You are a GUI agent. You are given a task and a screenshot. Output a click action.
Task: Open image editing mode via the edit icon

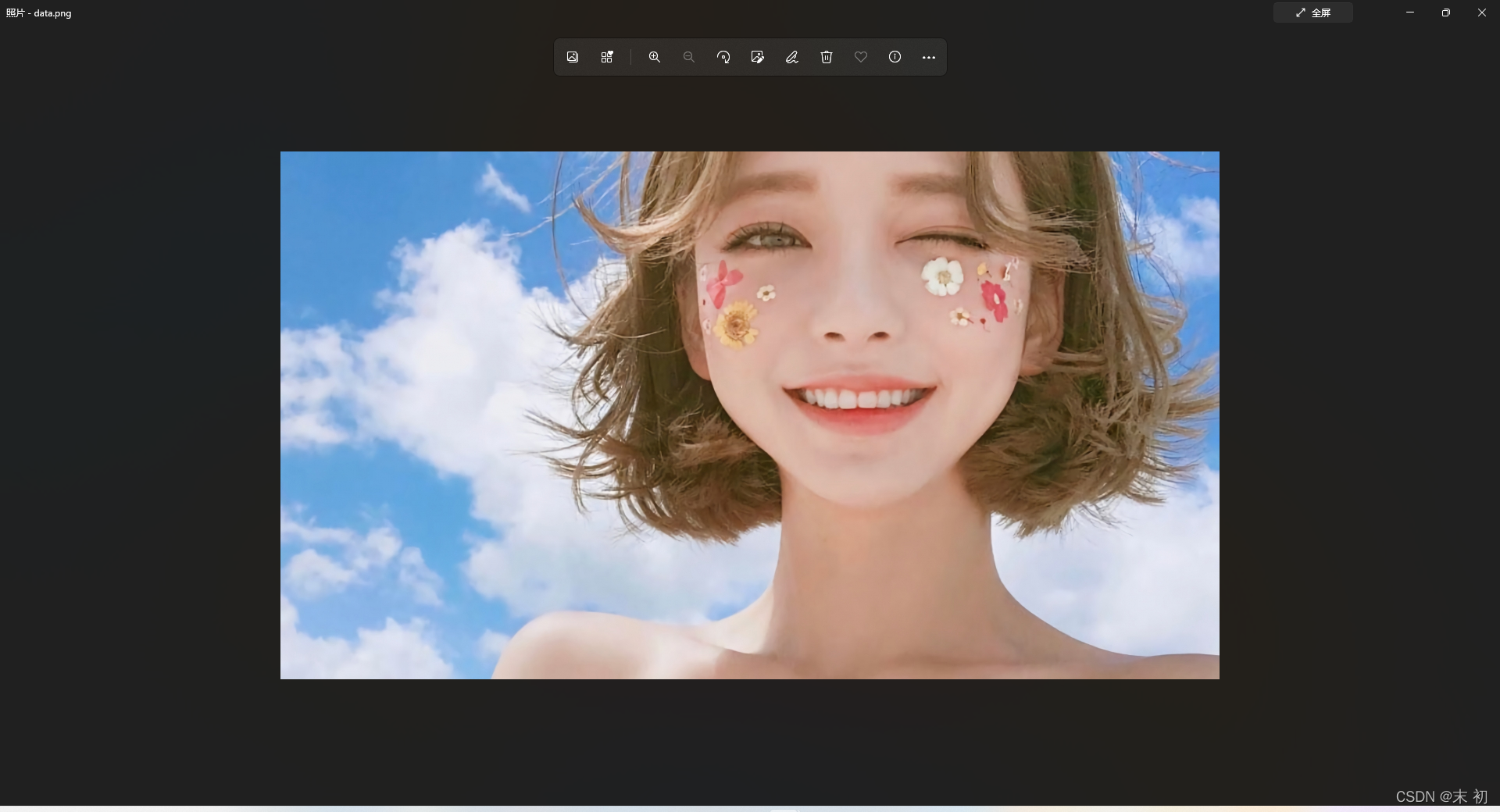757,56
